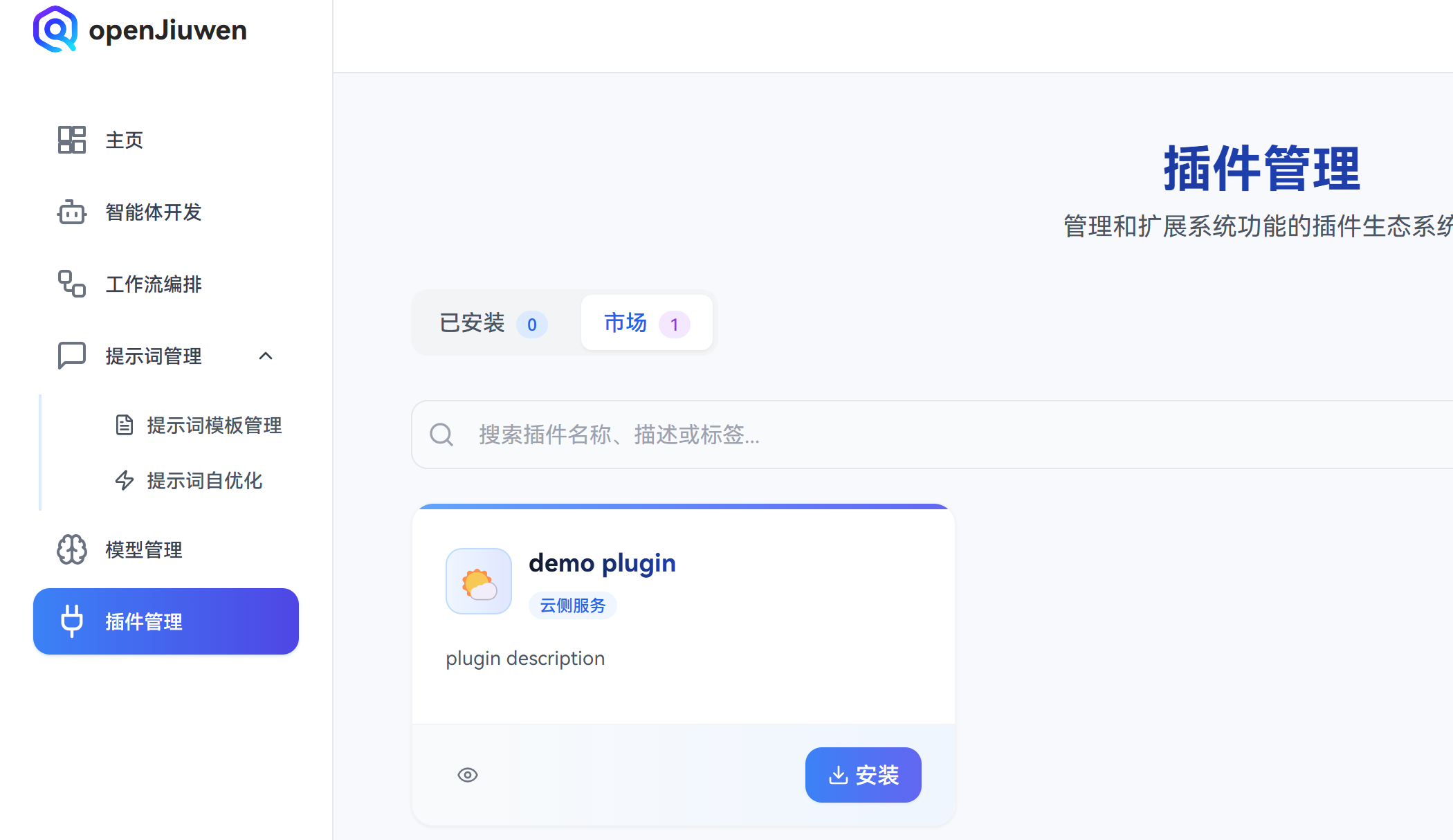Click the chat bubble prompt management icon
Viewport: 1453px width, 840px height.
click(71, 356)
